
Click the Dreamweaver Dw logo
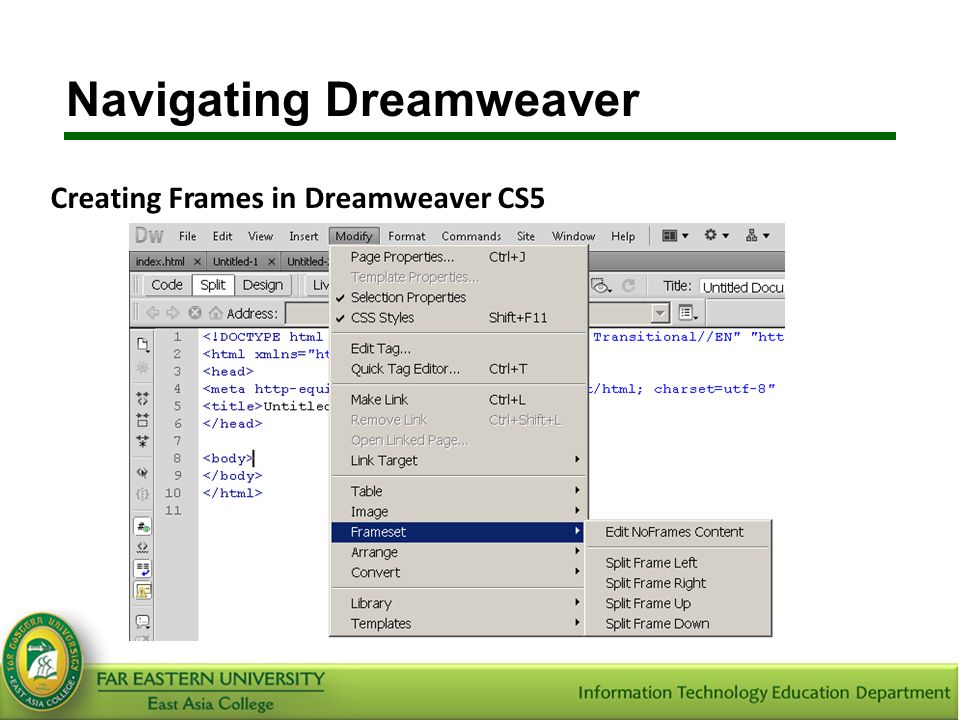pyautogui.click(x=149, y=236)
